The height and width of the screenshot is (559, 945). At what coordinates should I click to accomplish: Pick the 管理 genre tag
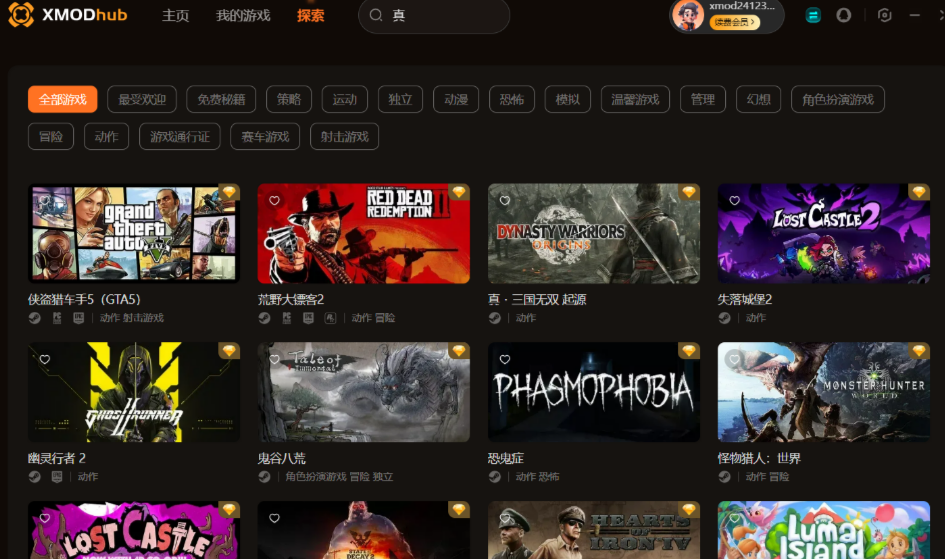[x=703, y=99]
